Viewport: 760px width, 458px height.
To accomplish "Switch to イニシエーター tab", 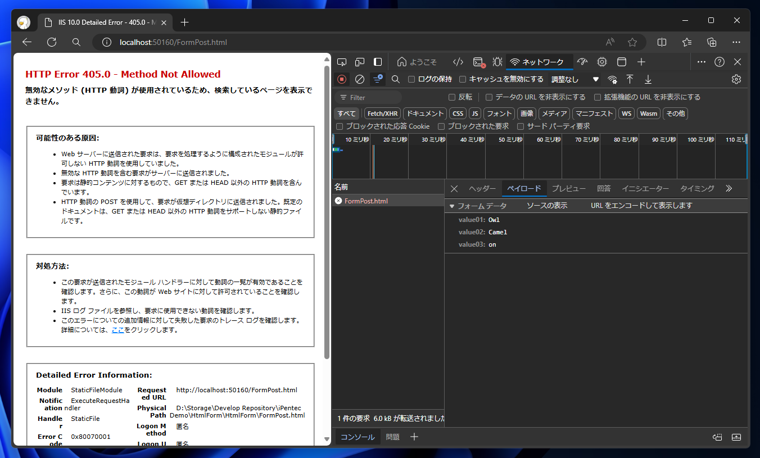I will pos(645,189).
